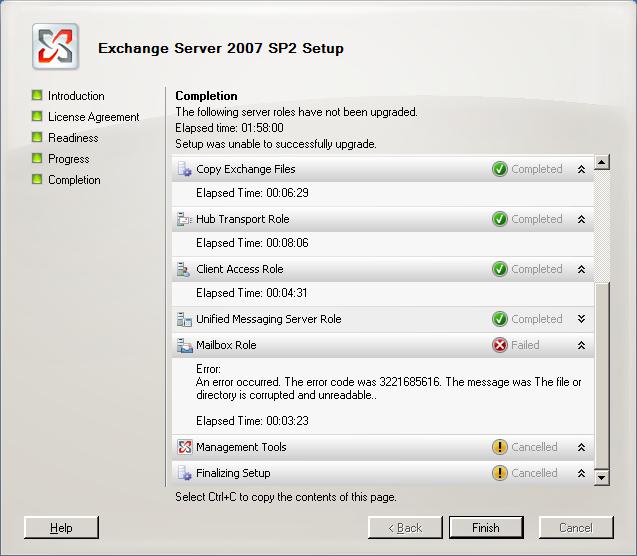
Task: Click the Copy Exchange Files row icon
Action: [x=184, y=169]
